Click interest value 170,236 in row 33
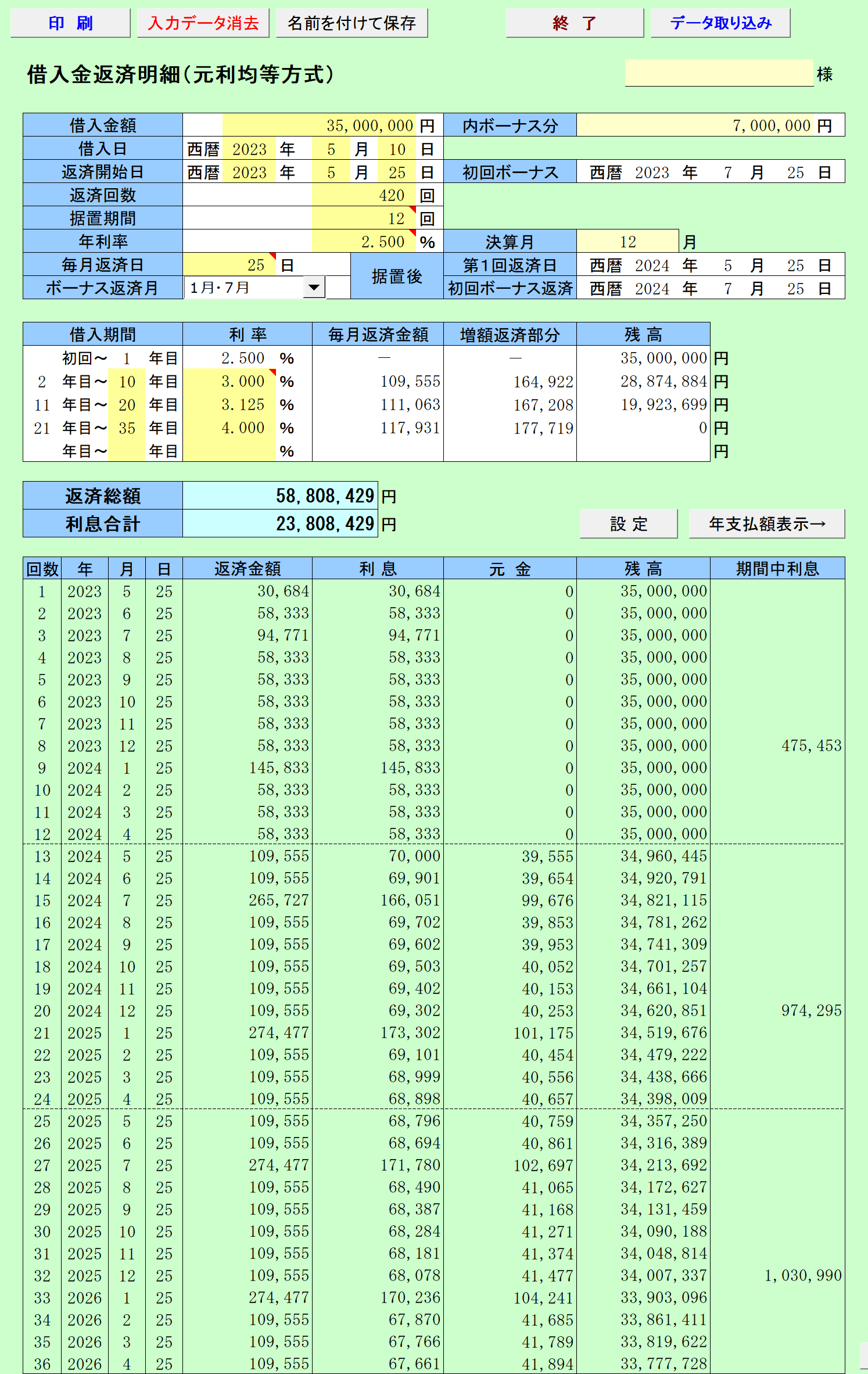The width and height of the screenshot is (868, 1374). click(x=410, y=1297)
